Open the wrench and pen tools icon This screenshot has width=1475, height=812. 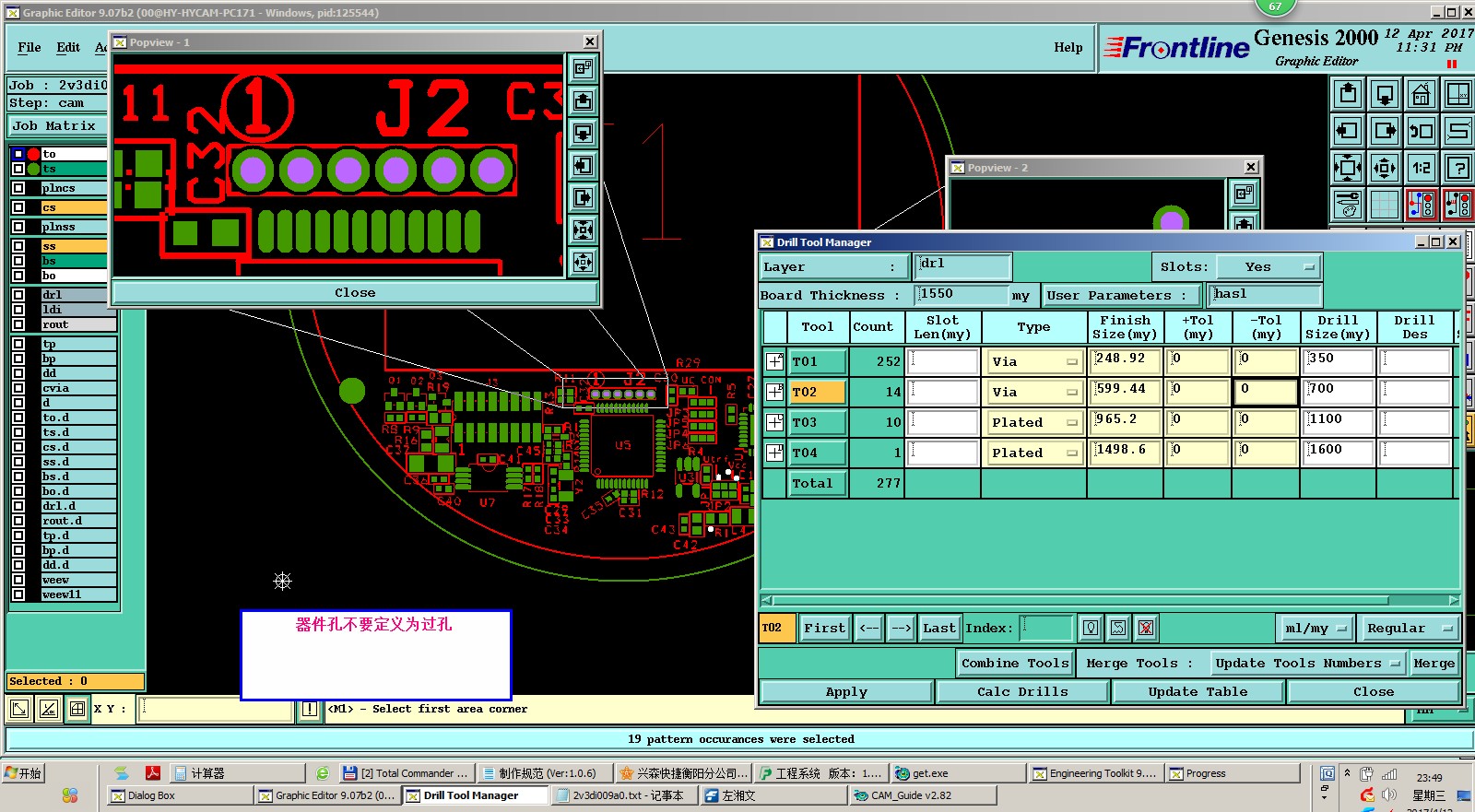(x=1348, y=205)
